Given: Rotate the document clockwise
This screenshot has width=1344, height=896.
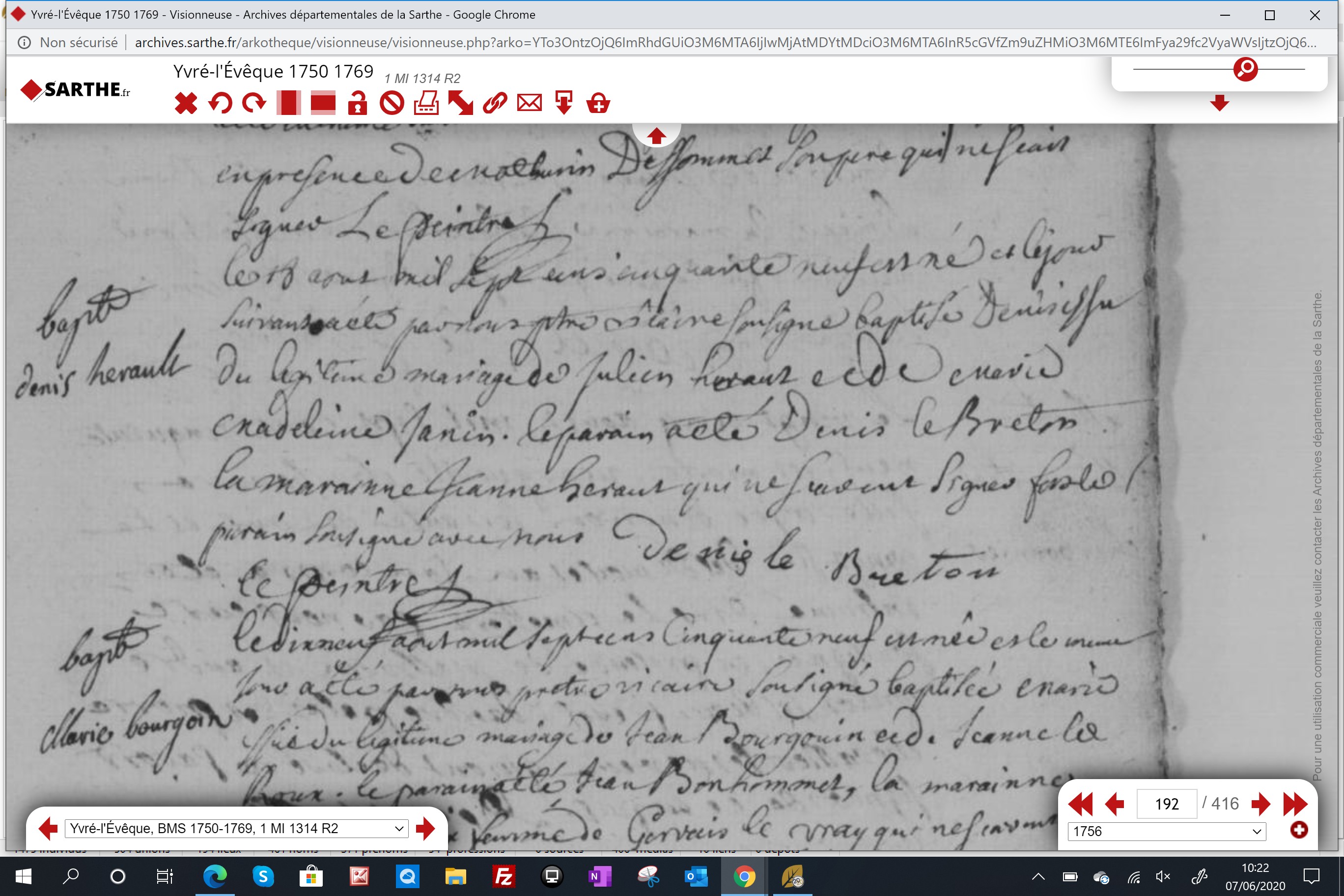Looking at the screenshot, I should pyautogui.click(x=254, y=104).
